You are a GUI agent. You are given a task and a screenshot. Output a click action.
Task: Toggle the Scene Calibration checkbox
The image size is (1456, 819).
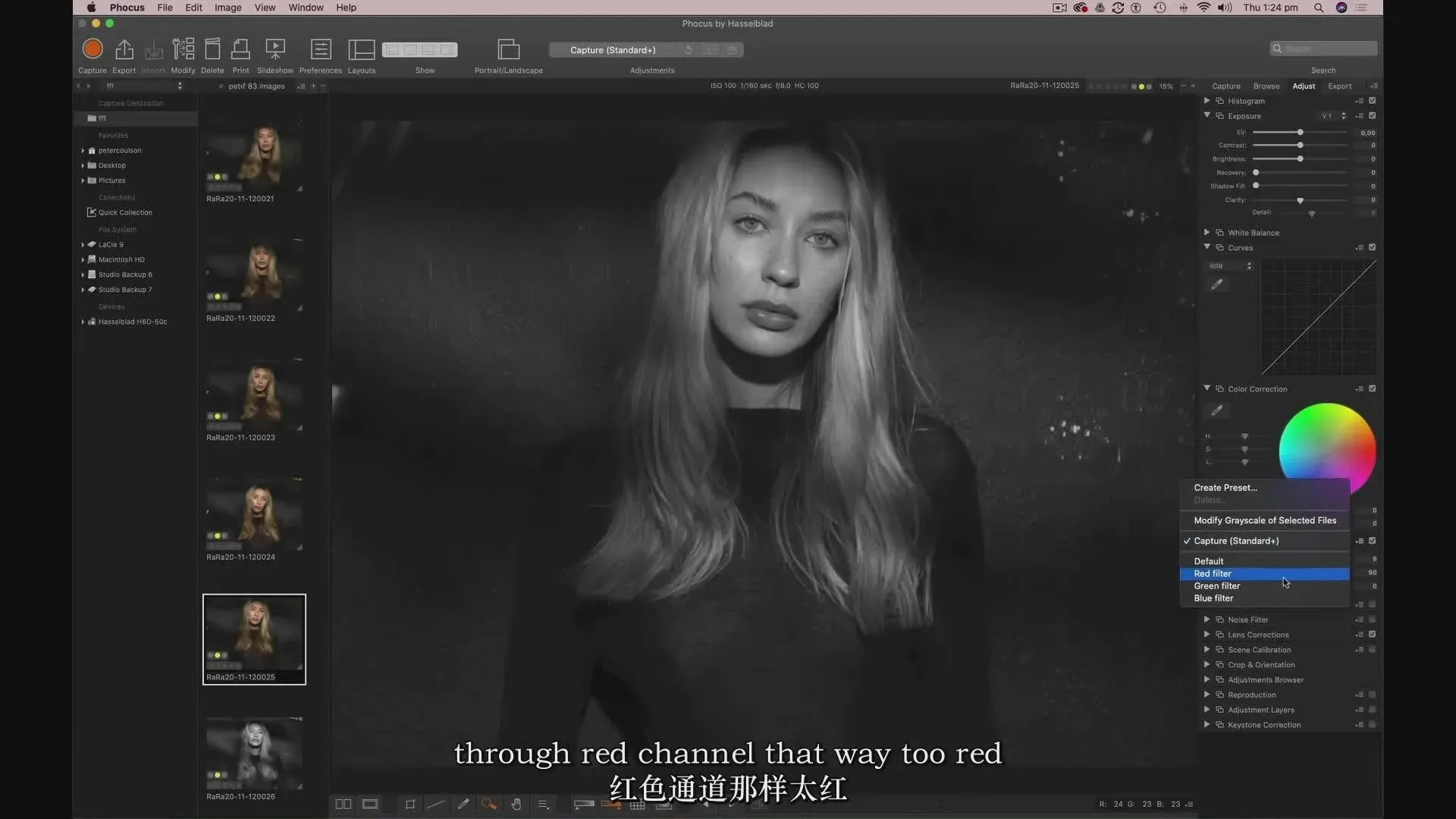(1373, 650)
